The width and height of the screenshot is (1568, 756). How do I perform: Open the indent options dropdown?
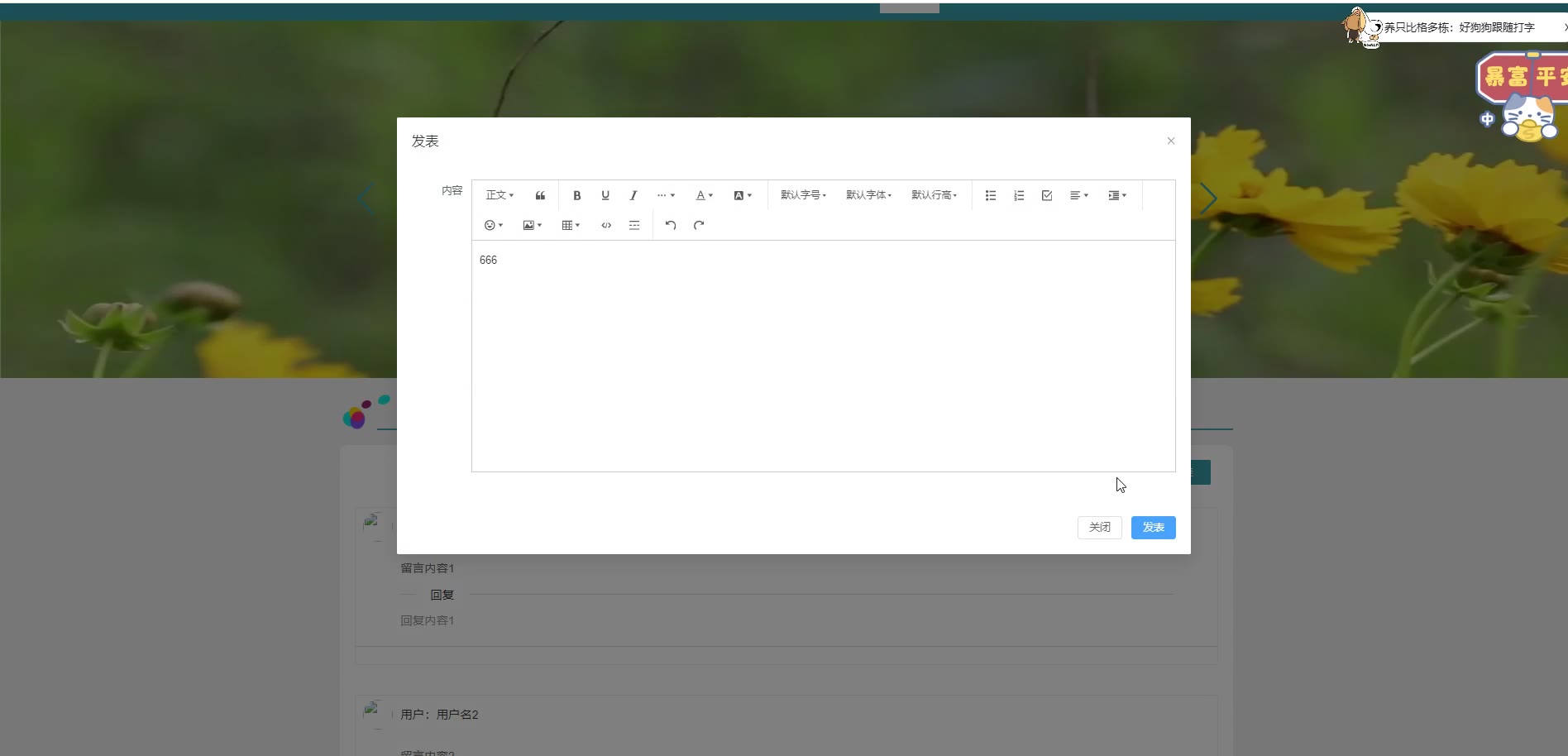[1117, 195]
